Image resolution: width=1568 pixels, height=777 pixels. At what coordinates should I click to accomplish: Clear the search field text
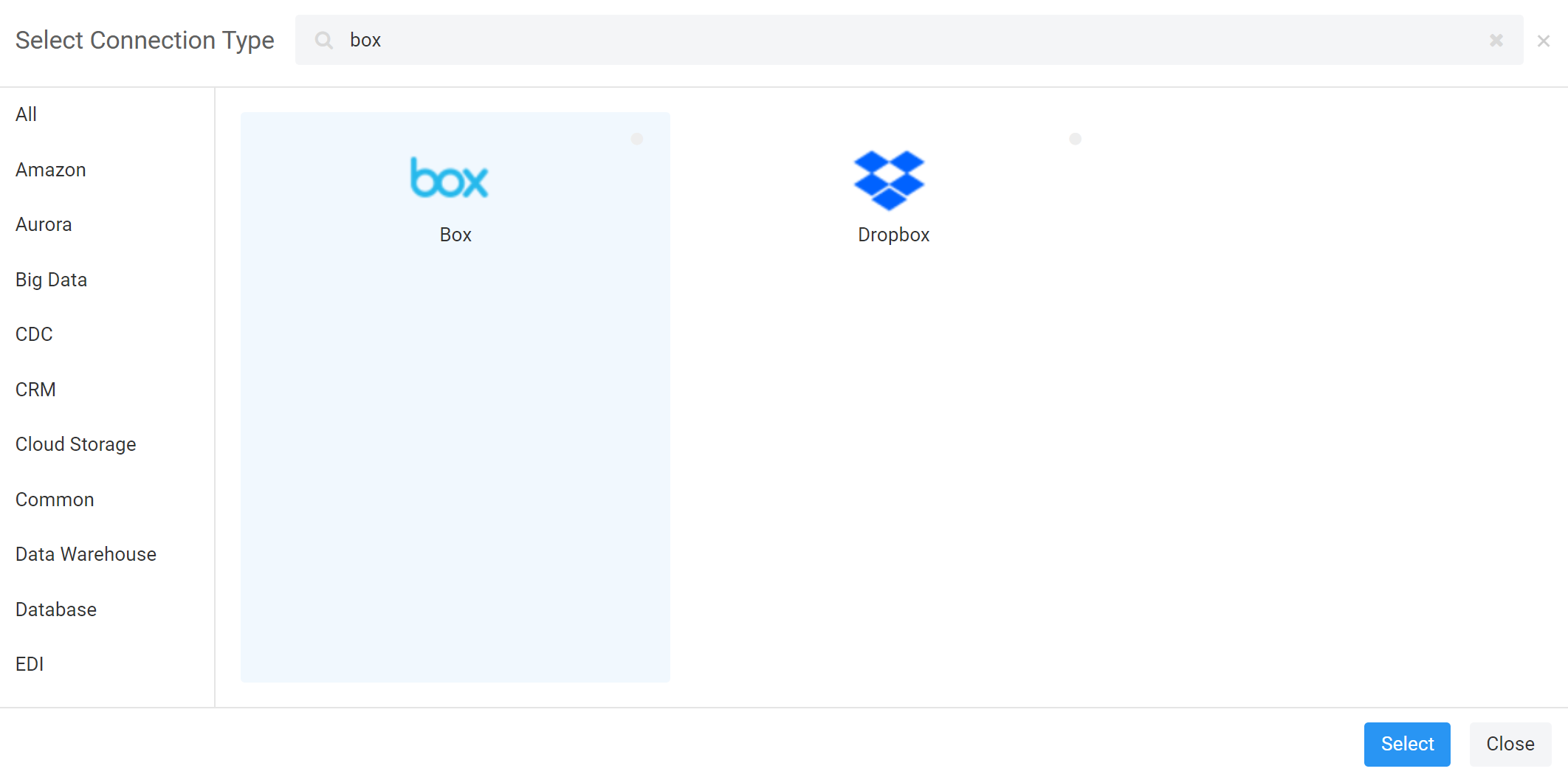[x=1496, y=40]
